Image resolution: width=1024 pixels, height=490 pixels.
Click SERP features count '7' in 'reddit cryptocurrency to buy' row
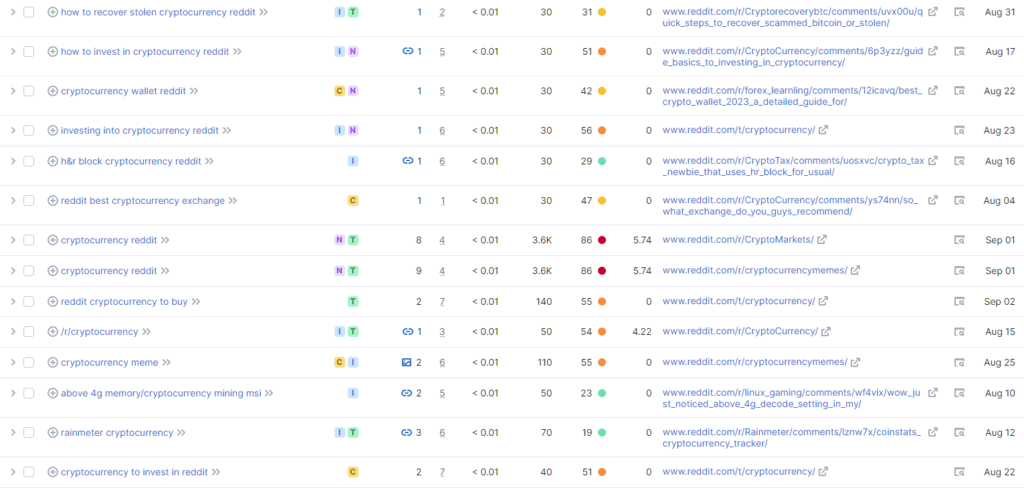point(442,301)
